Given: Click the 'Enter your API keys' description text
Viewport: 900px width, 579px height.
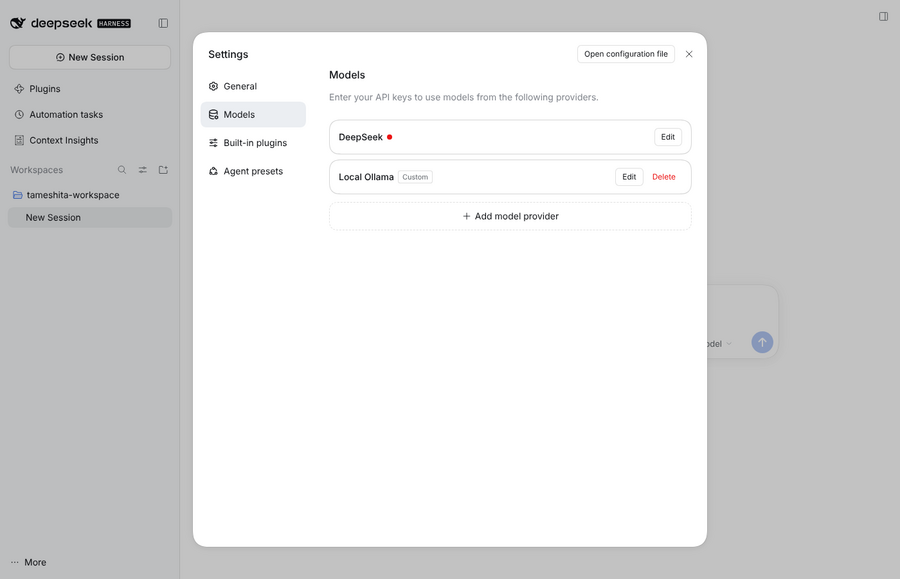Looking at the screenshot, I should coord(463,98).
